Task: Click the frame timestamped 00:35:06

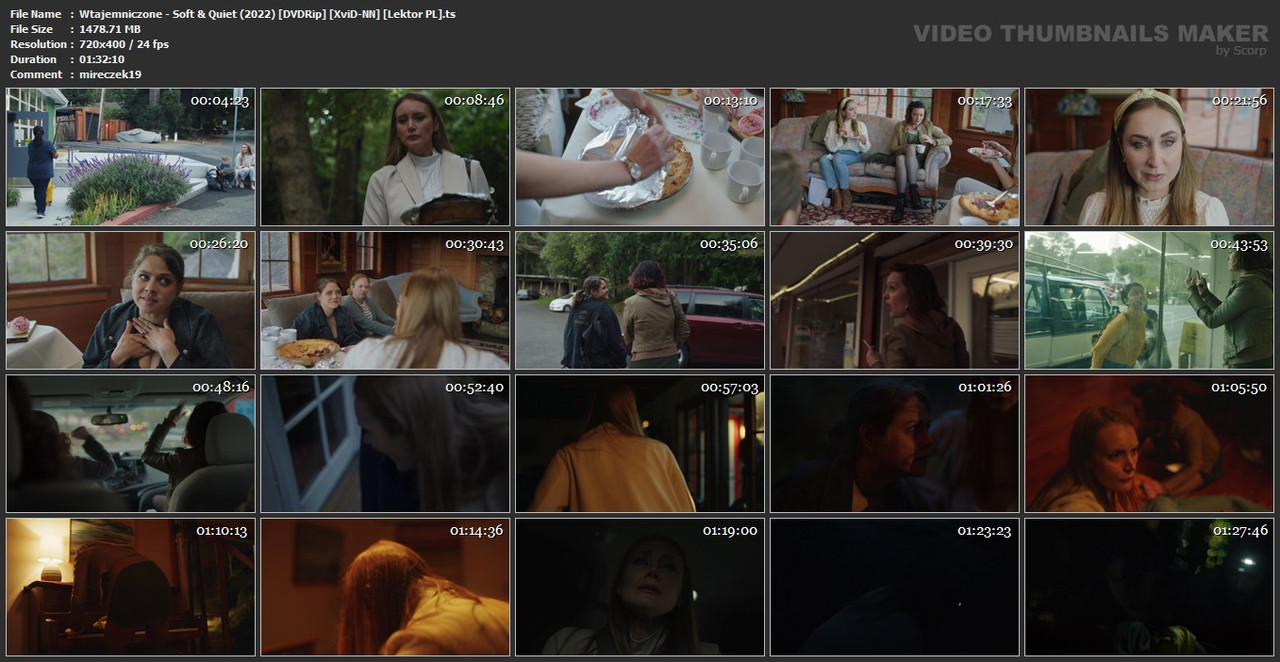Action: pos(640,300)
